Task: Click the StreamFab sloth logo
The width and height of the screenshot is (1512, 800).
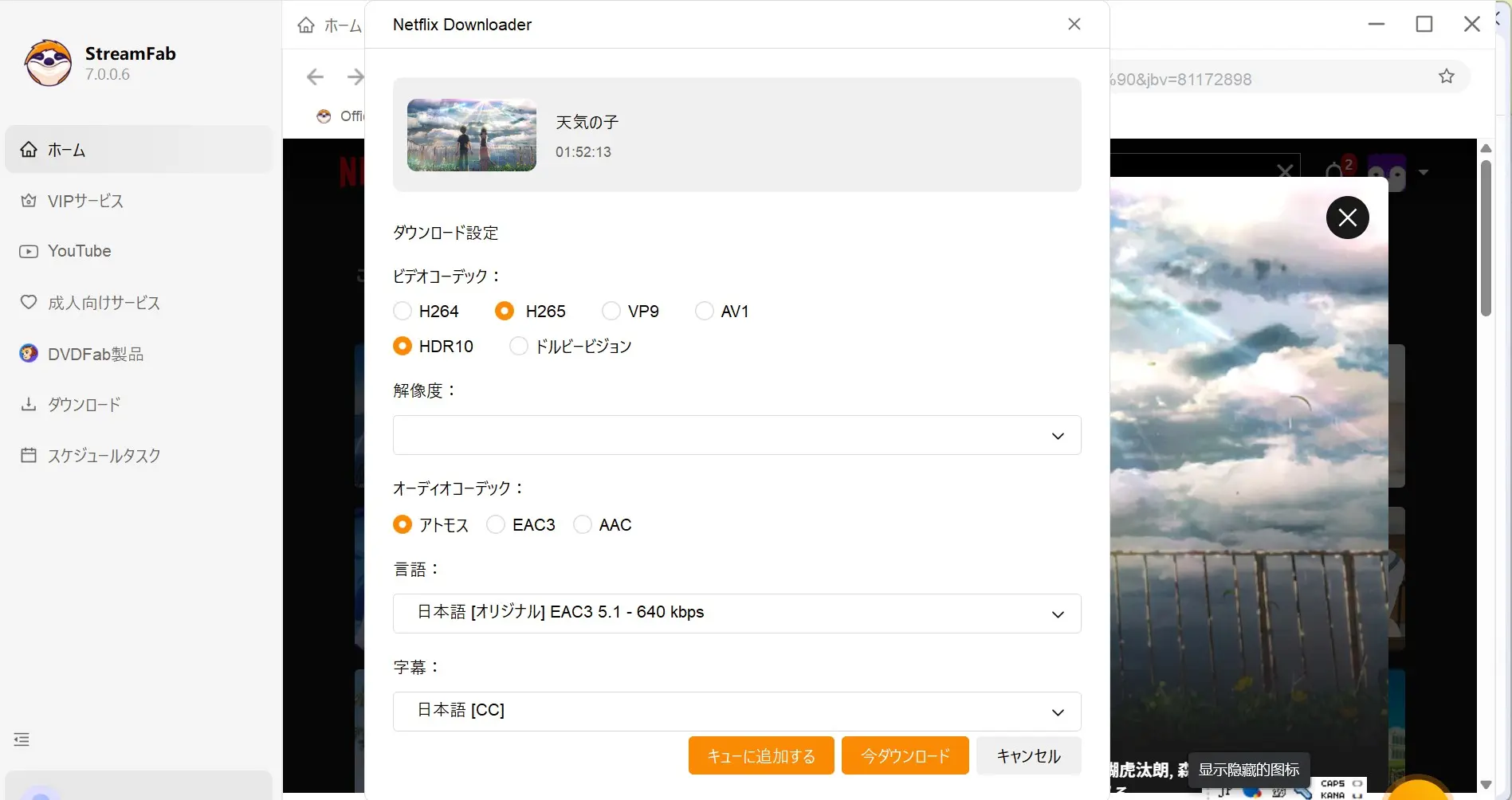Action: [48, 63]
